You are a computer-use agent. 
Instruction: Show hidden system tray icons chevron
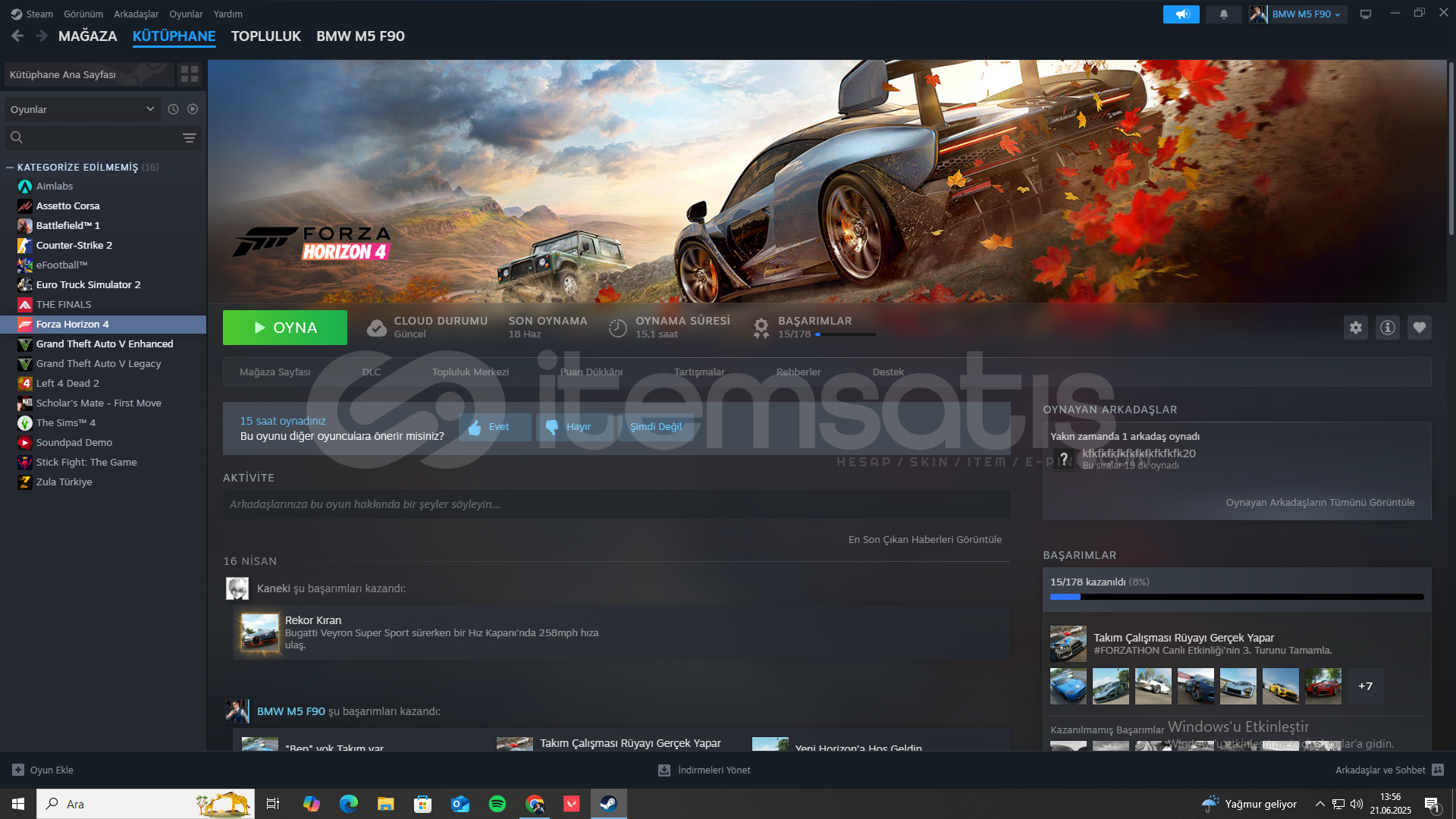pyautogui.click(x=1320, y=804)
